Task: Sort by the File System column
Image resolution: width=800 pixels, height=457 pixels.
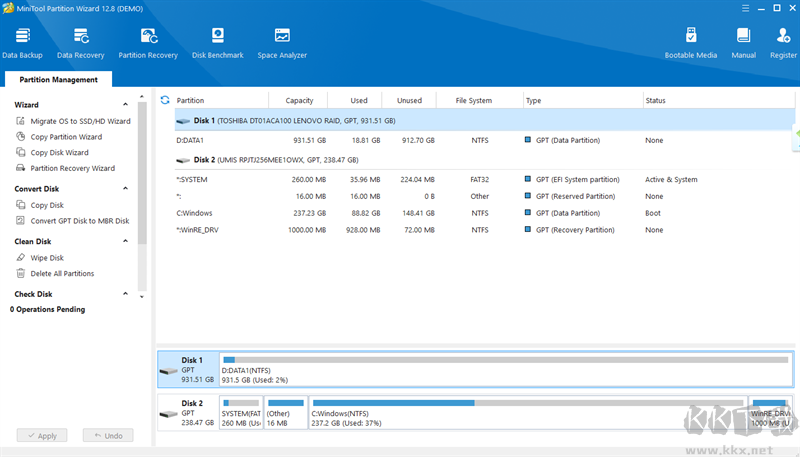Action: coord(473,100)
